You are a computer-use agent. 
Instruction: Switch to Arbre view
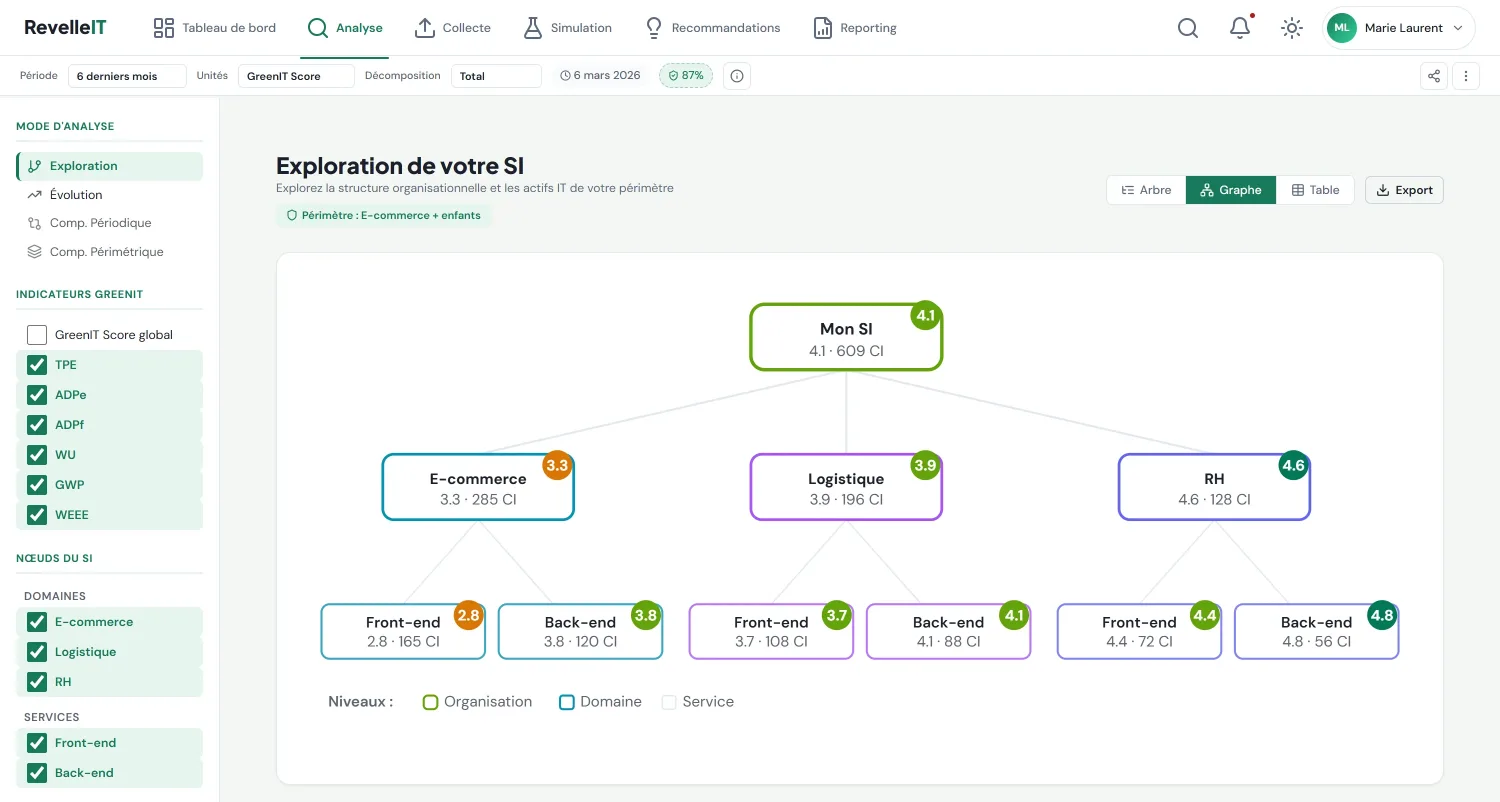[x=1146, y=190]
